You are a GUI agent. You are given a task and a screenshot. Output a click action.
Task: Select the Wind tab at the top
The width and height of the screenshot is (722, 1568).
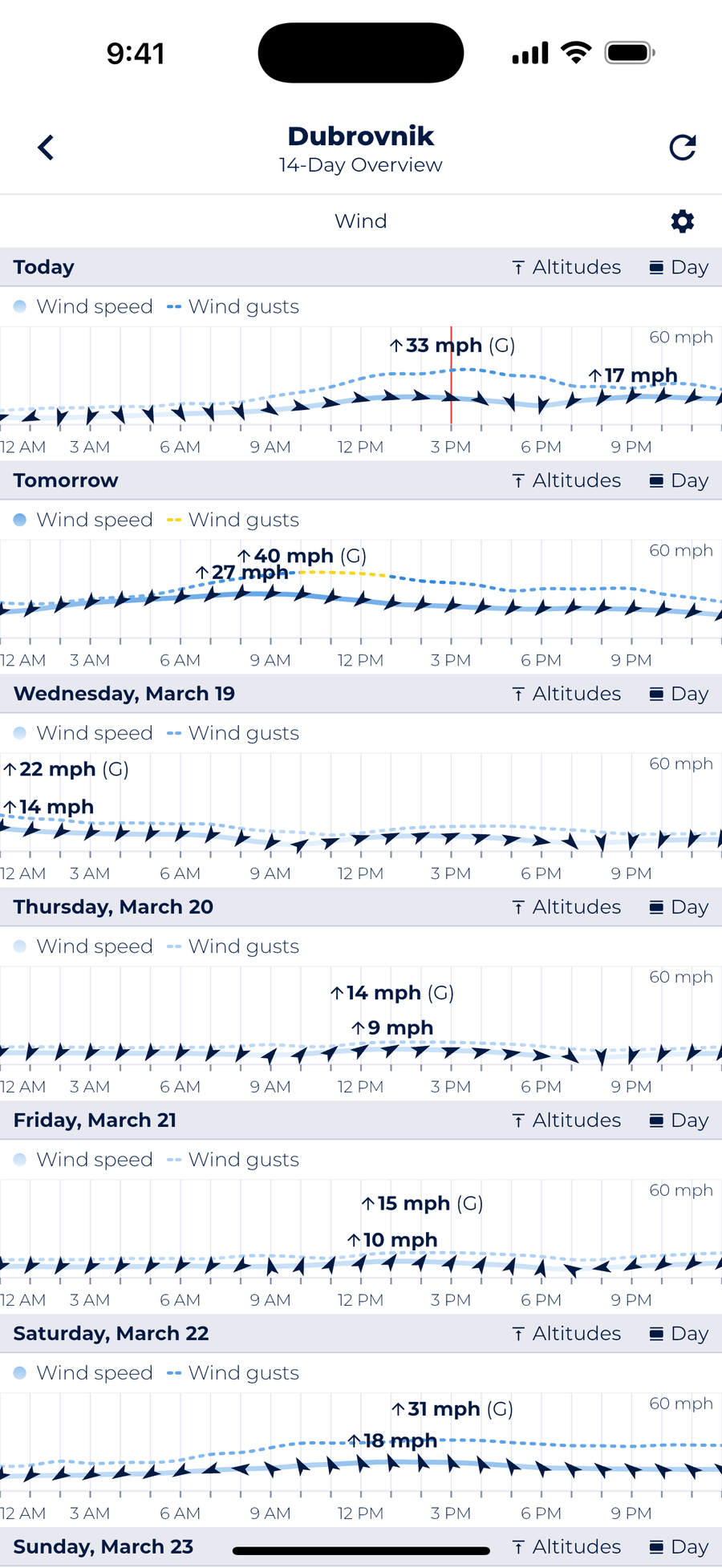pos(360,221)
